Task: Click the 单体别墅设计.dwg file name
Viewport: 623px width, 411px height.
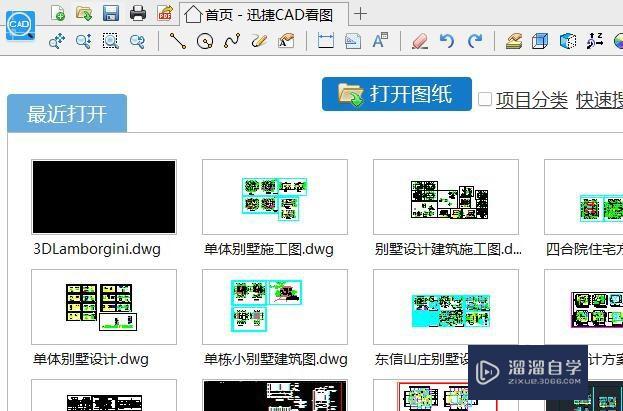Action: coord(91,359)
